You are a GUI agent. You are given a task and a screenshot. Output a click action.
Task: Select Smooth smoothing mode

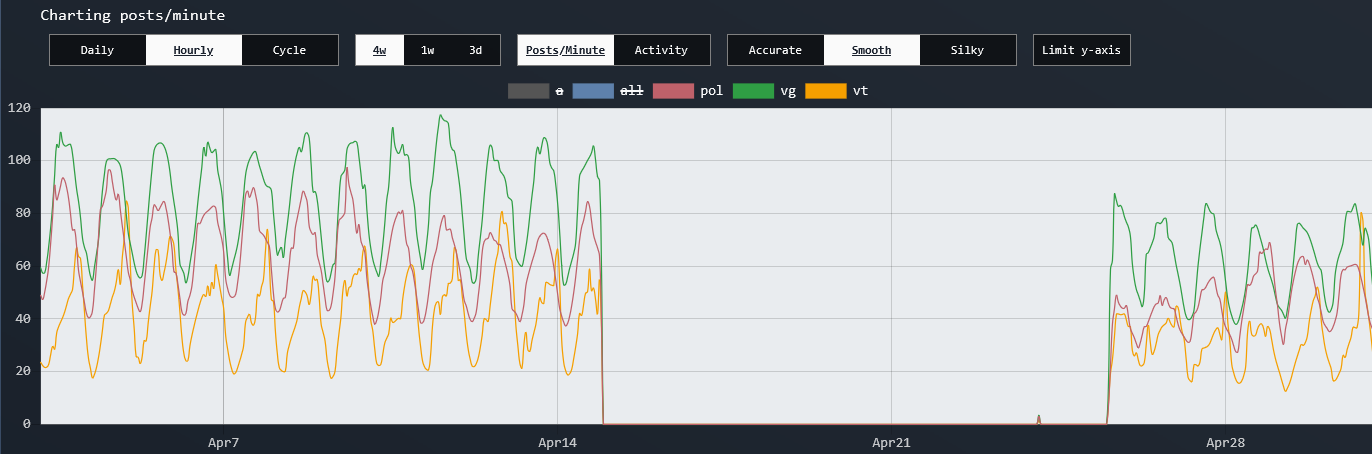(x=872, y=50)
